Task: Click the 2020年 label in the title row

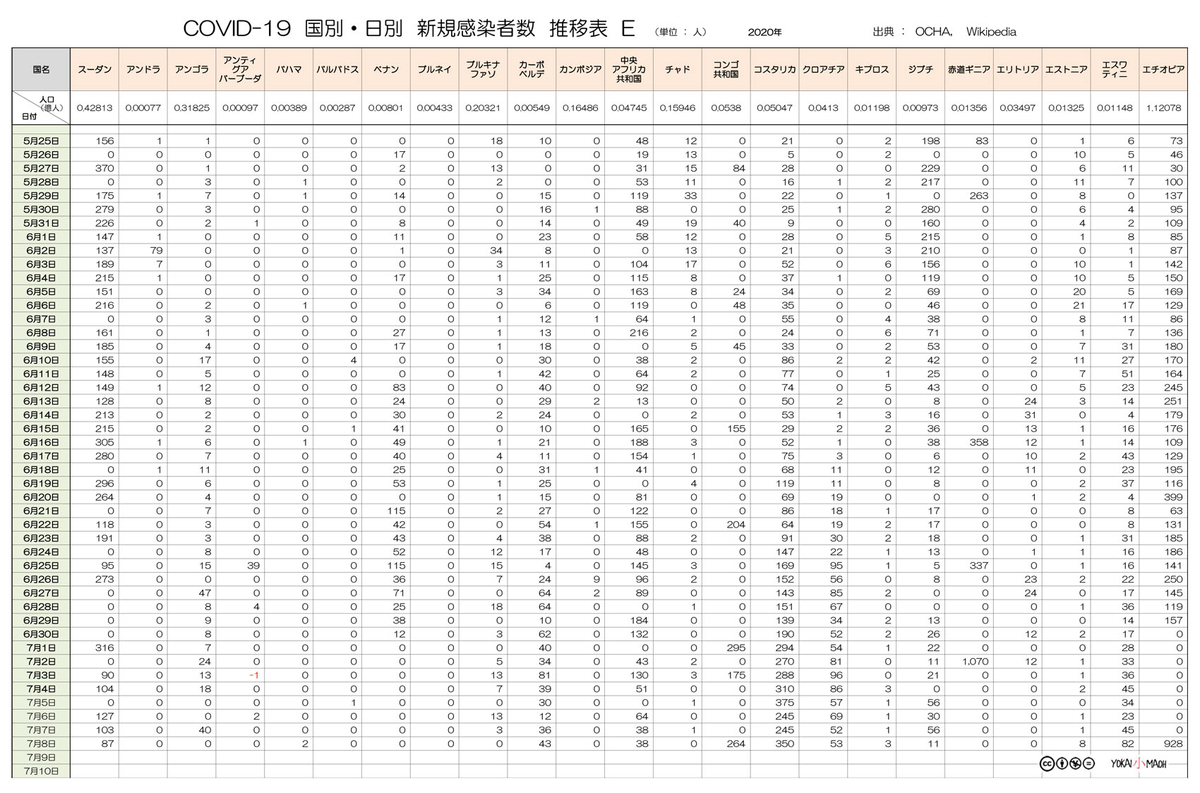Action: pos(764,32)
